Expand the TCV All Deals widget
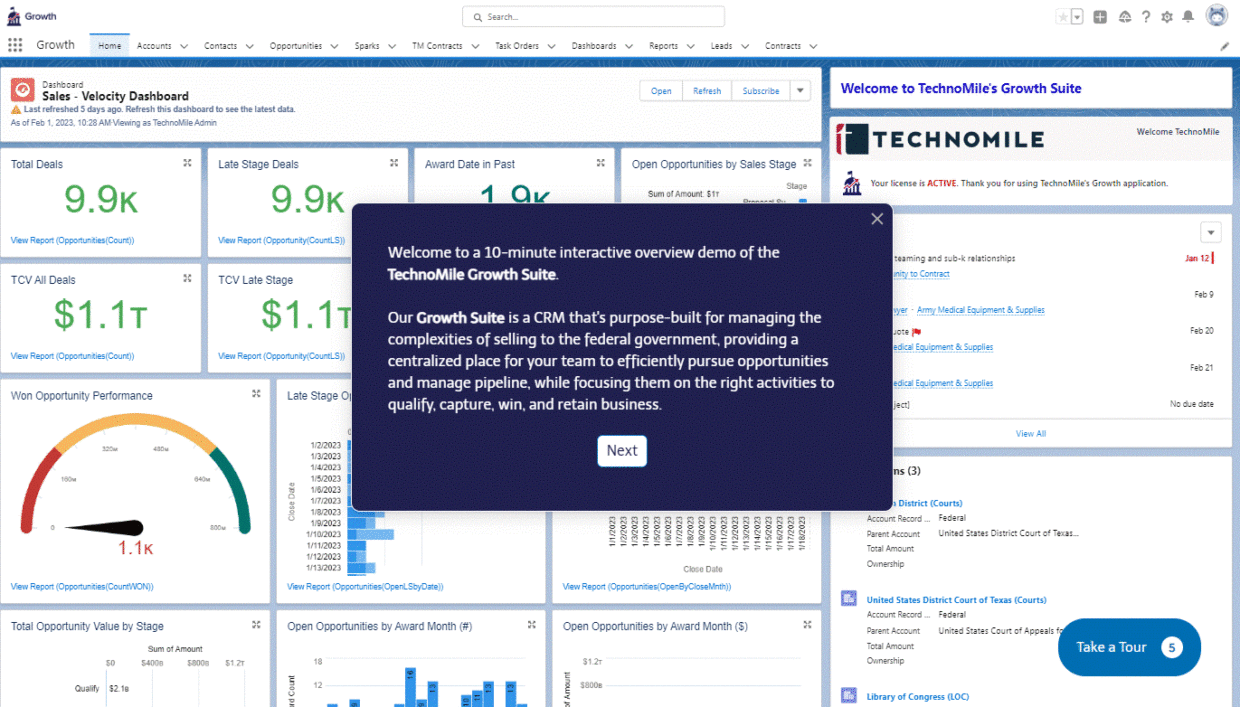Image resolution: width=1240 pixels, height=707 pixels. coord(187,279)
